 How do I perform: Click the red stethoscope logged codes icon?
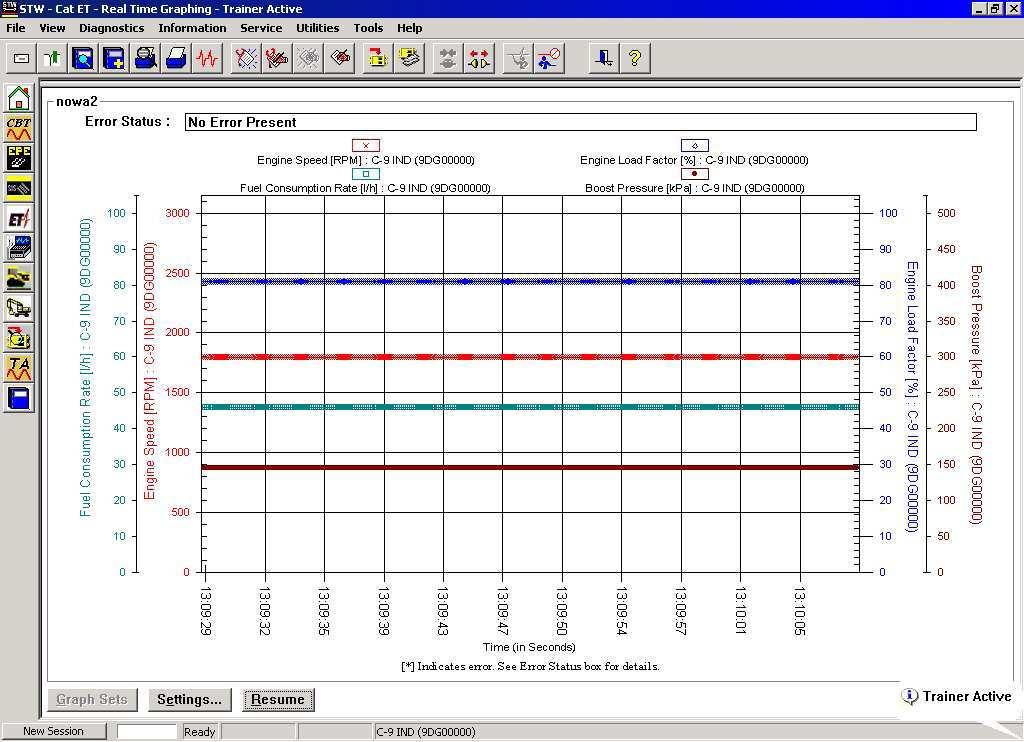[x=277, y=59]
